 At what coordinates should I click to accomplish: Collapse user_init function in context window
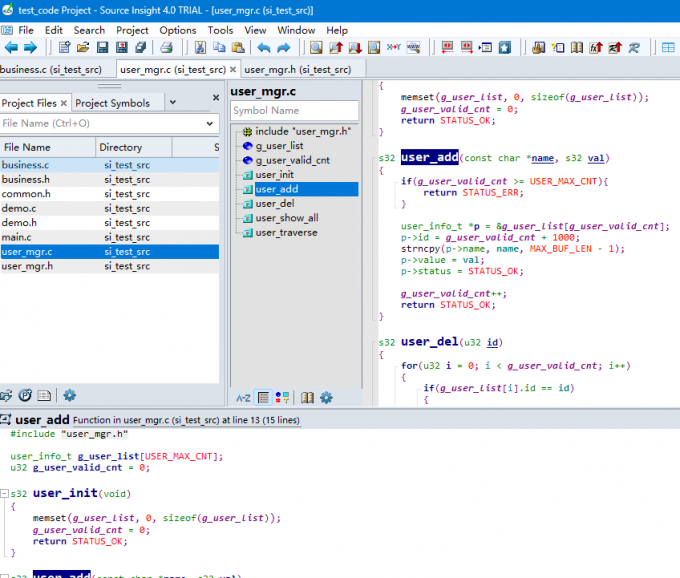click(4, 493)
